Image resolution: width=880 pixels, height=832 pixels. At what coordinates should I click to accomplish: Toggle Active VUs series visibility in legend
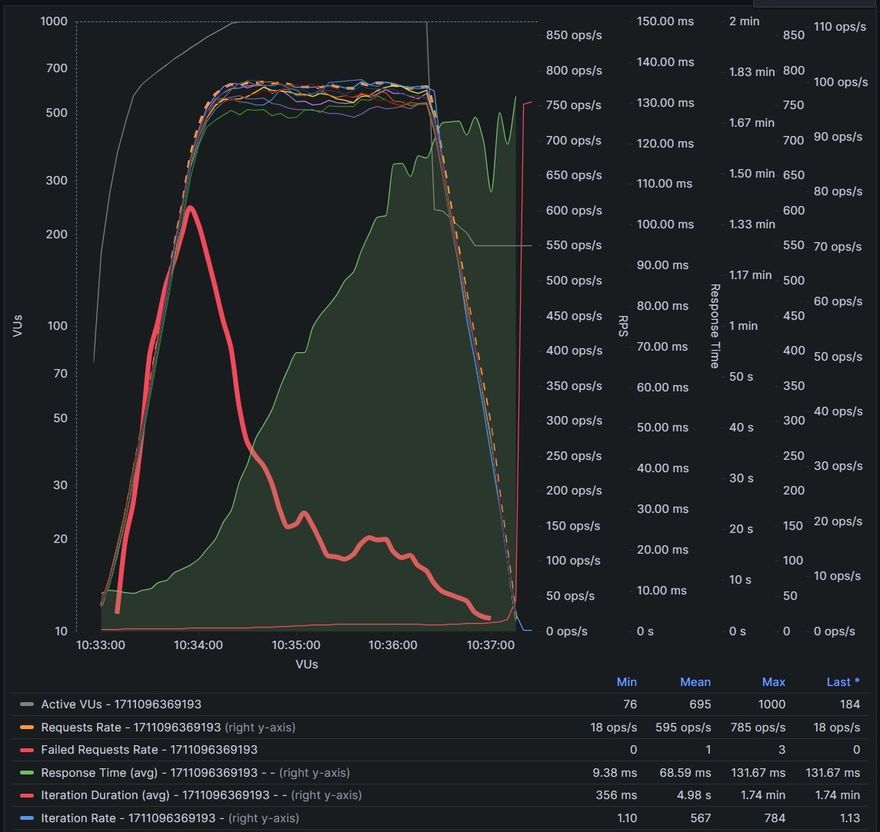point(120,705)
